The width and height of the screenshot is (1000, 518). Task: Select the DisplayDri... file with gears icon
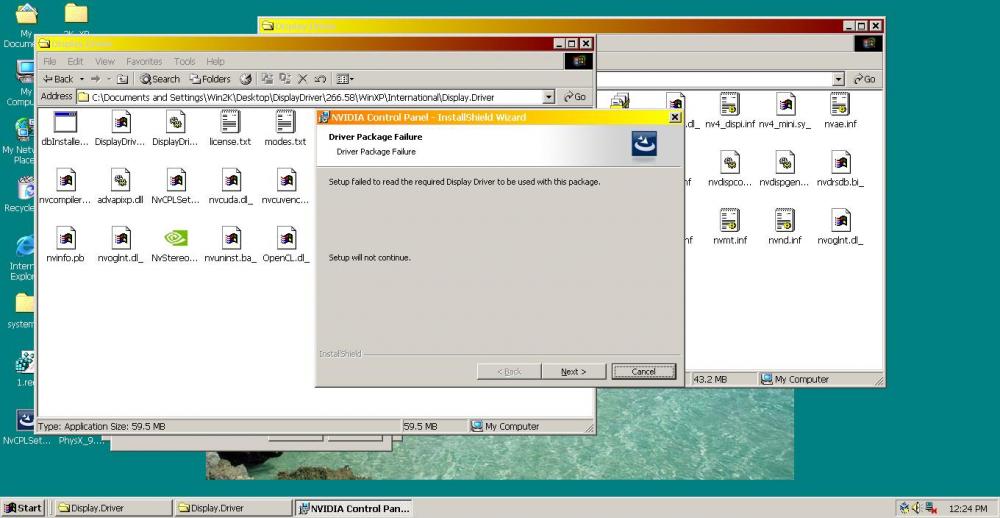(x=175, y=130)
